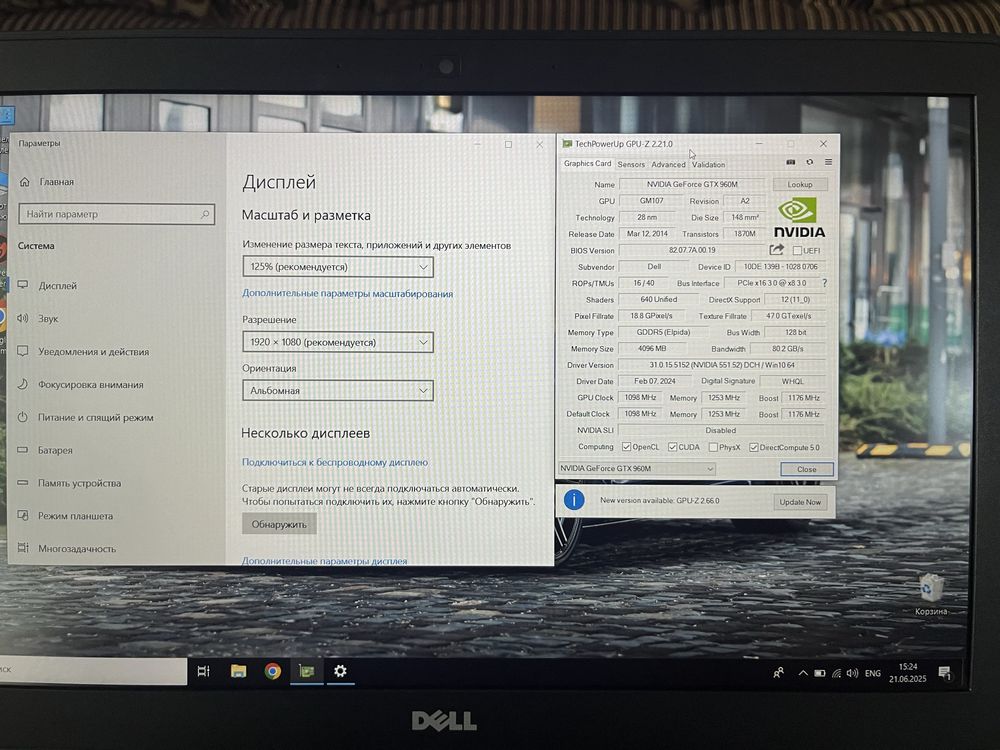This screenshot has height=750, width=1000.
Task: Switch to Sensors tab
Action: coord(631,165)
